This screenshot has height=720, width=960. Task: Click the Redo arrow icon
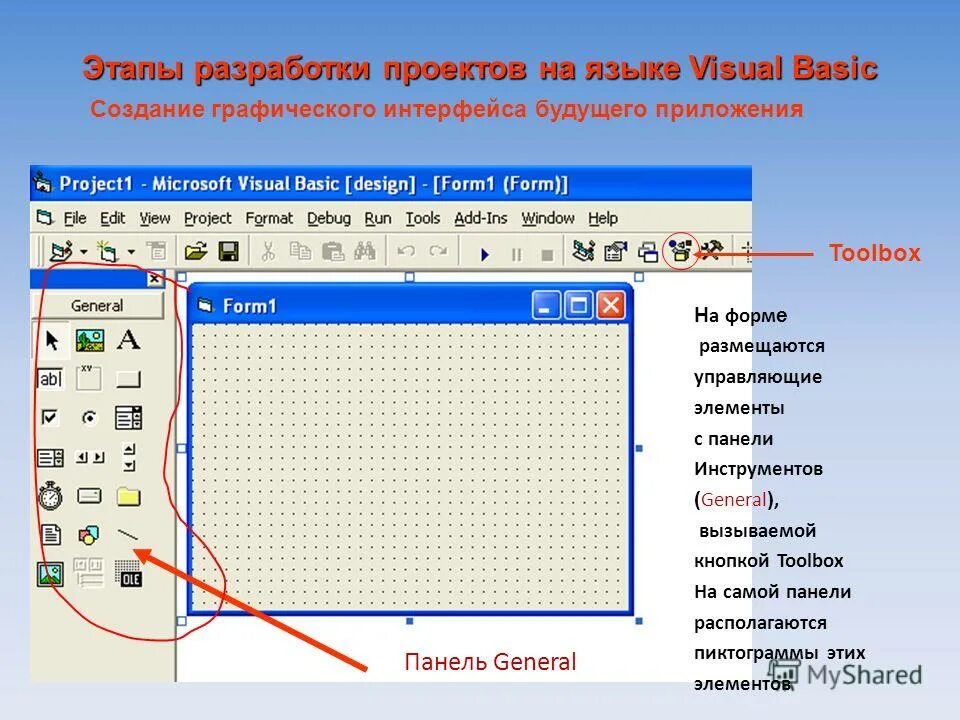click(438, 251)
